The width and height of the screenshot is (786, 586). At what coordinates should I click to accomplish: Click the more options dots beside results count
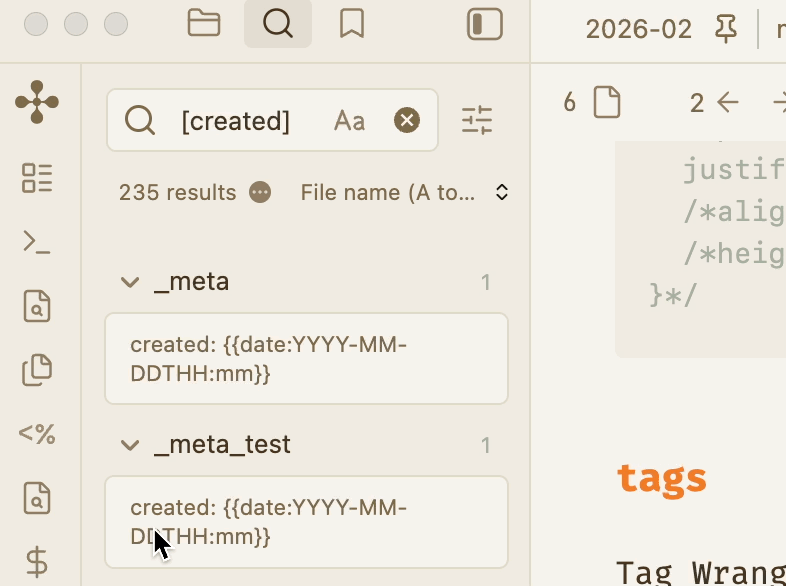point(260,192)
